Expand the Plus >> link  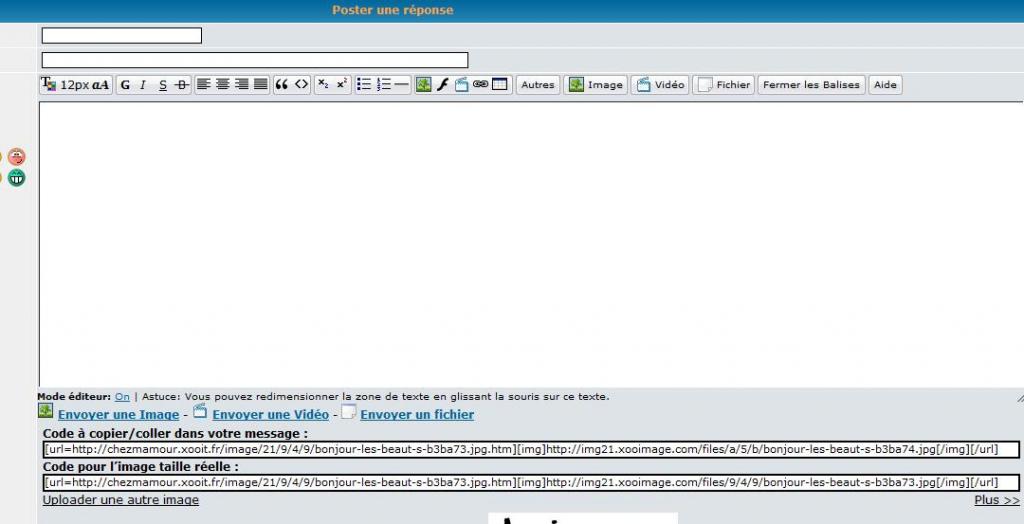pyautogui.click(x=997, y=500)
